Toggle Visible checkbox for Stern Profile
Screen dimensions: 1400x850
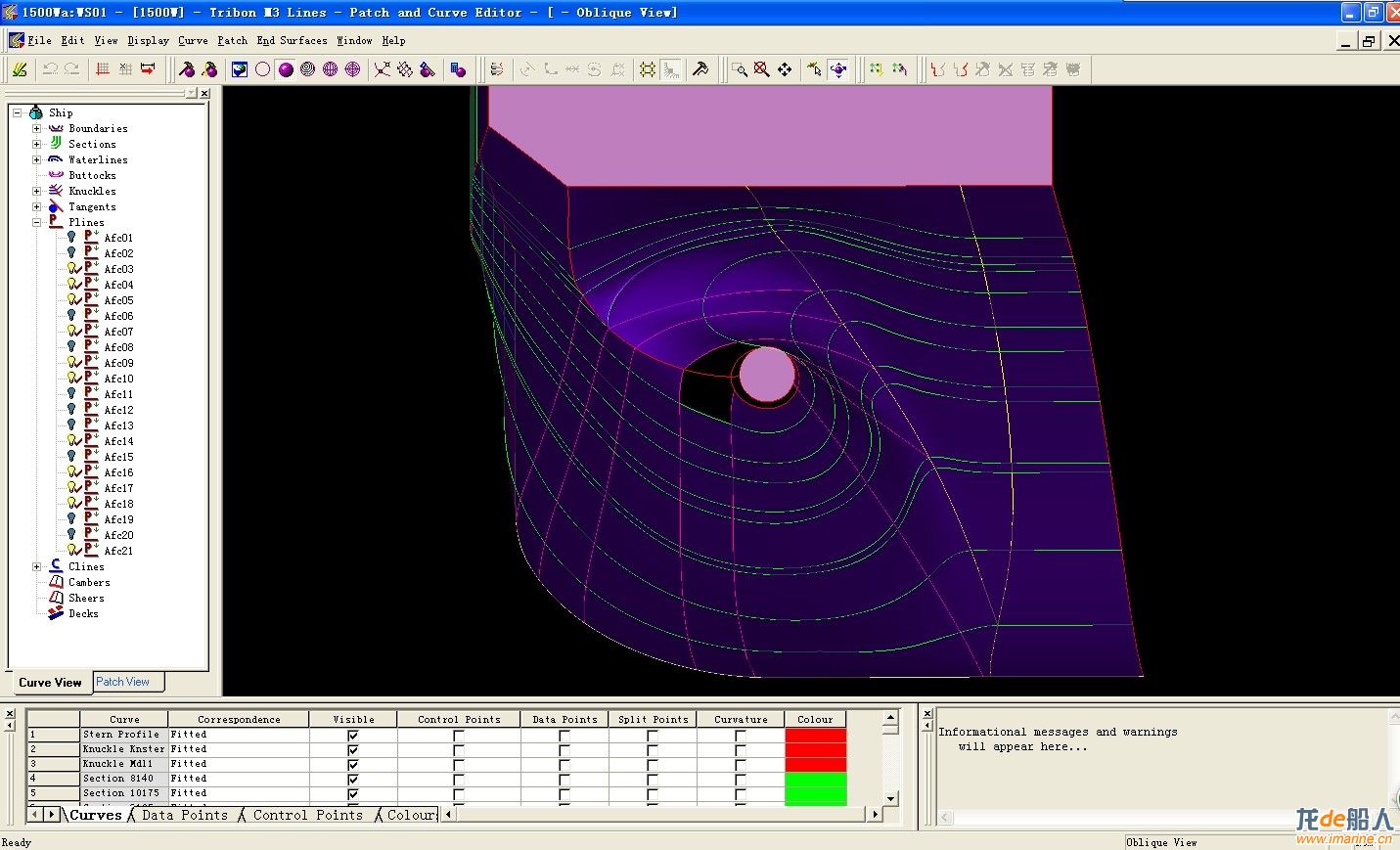pyautogui.click(x=353, y=735)
